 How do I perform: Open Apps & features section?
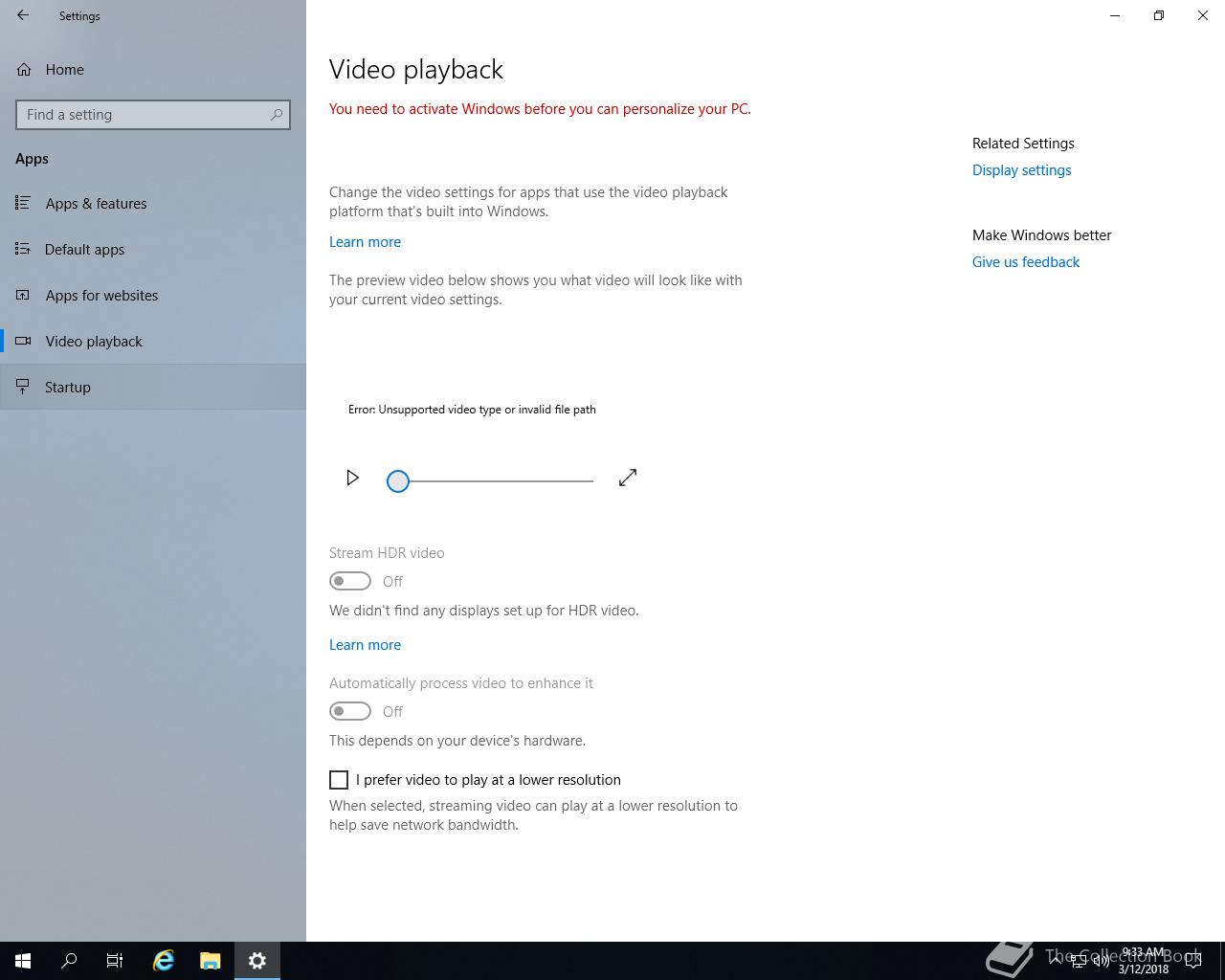[x=153, y=203]
